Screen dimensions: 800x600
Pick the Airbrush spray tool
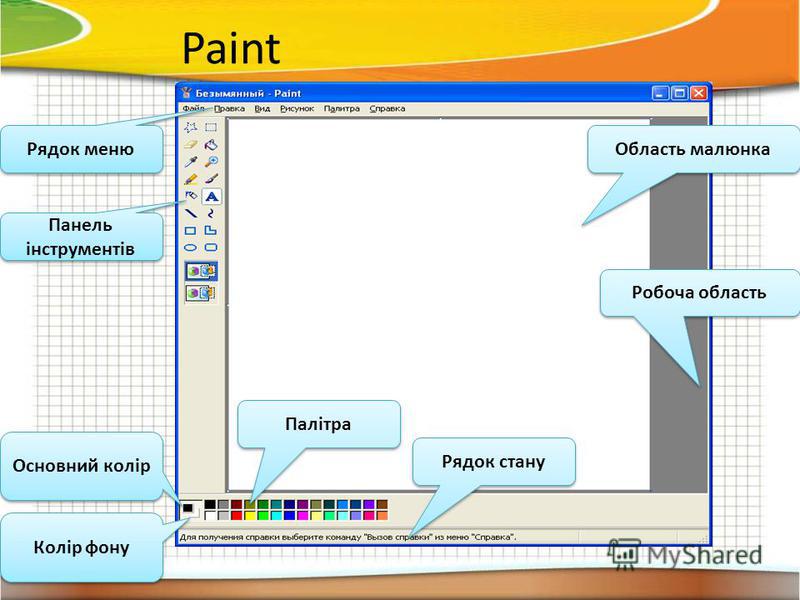[x=190, y=196]
